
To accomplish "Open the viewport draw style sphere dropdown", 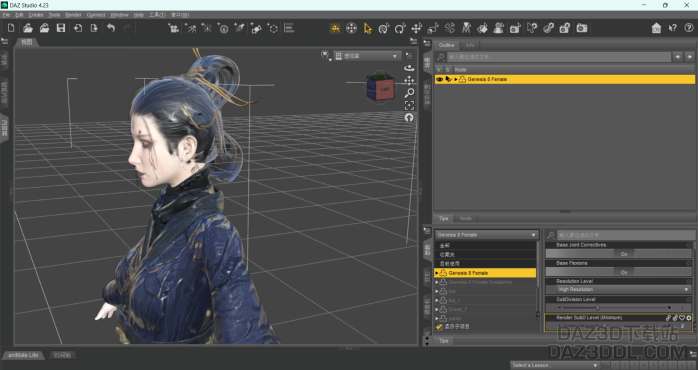I will (326, 56).
